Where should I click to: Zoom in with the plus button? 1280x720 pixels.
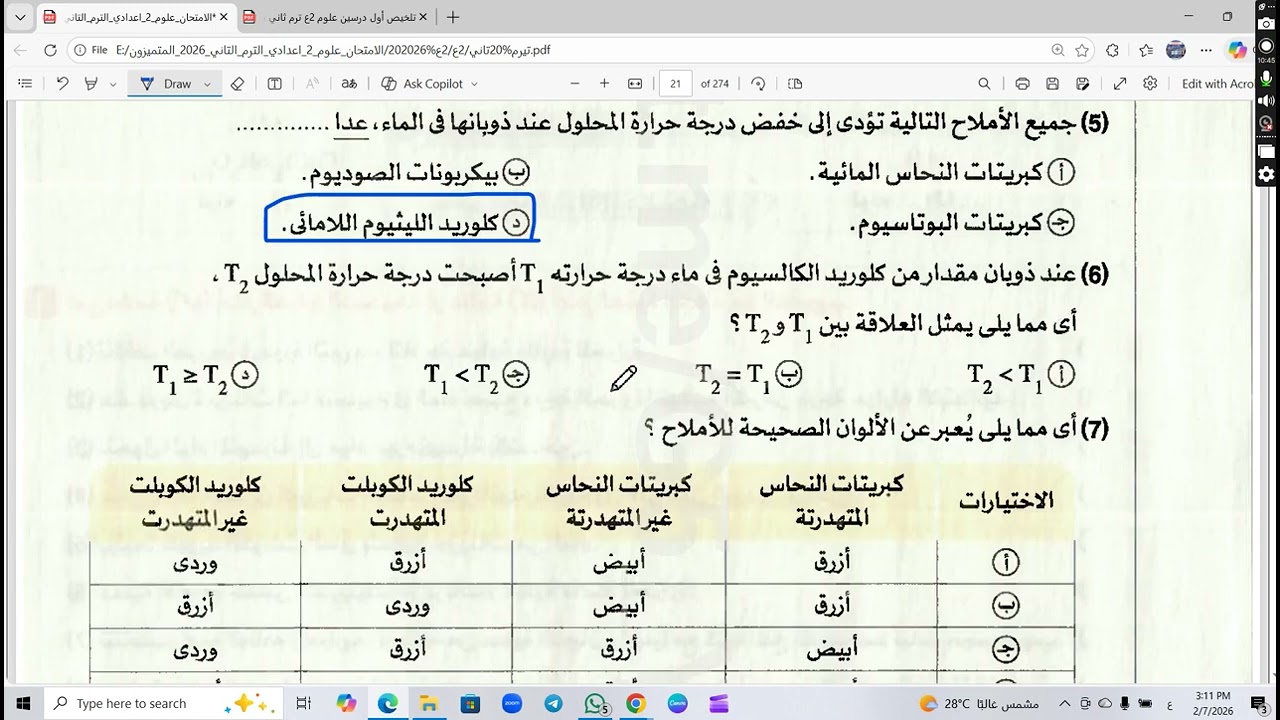[604, 84]
